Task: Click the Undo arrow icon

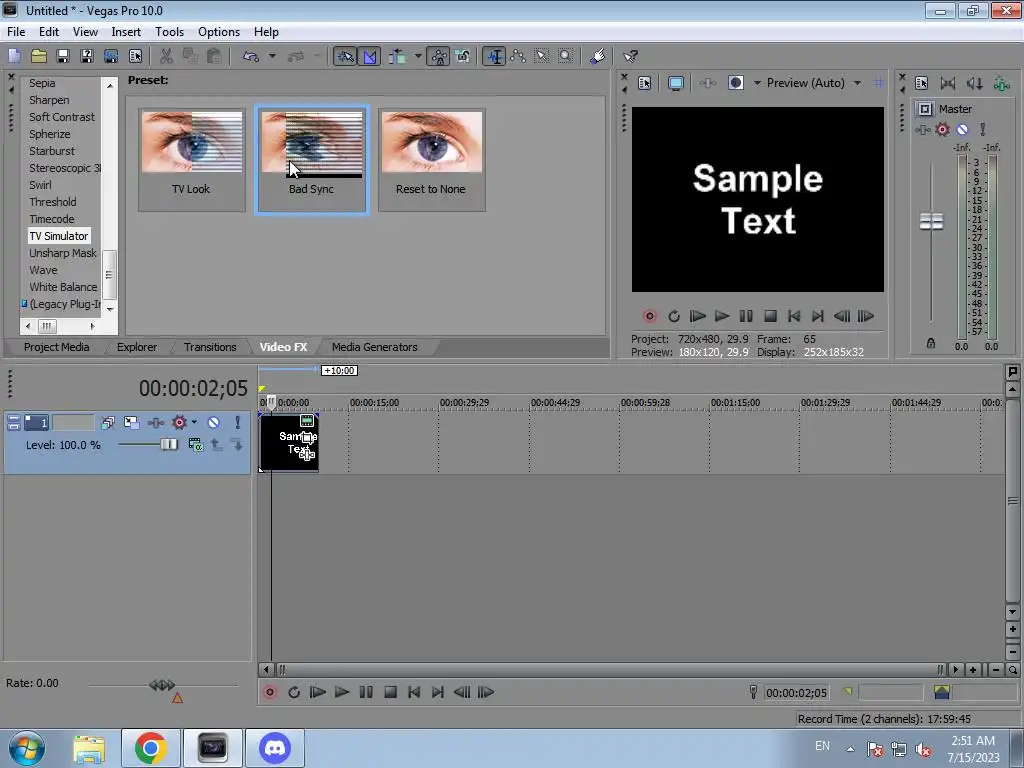Action: click(x=251, y=57)
